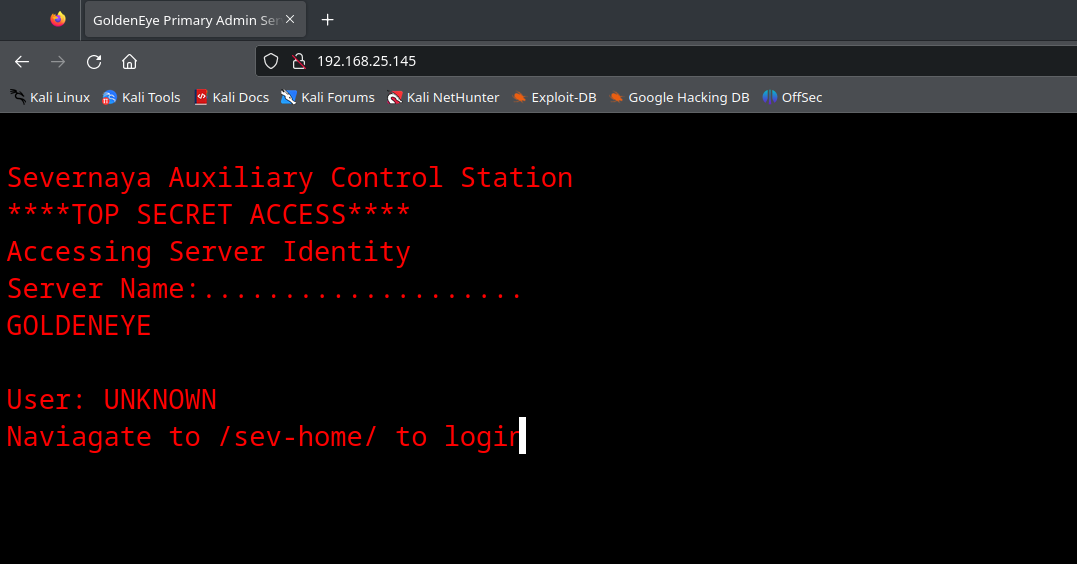Open the Kali Linux bookmark
The image size is (1077, 564).
[50, 98]
